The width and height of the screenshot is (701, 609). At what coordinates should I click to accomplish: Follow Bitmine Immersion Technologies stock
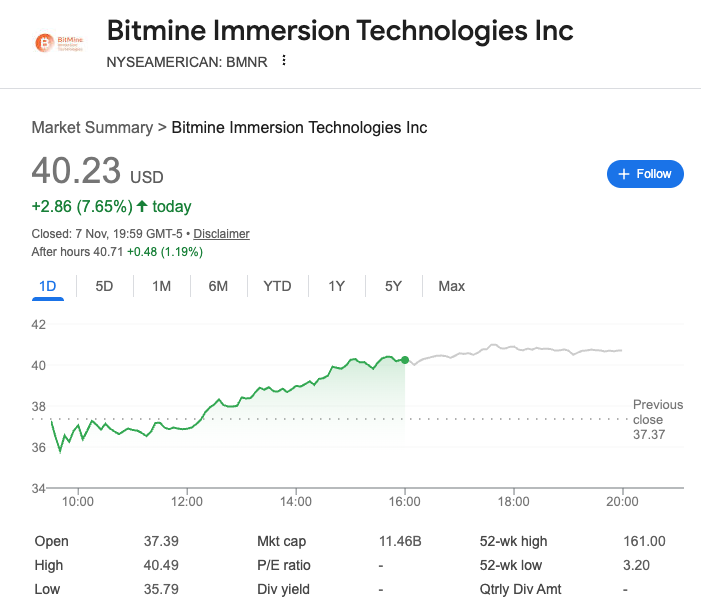click(x=645, y=174)
